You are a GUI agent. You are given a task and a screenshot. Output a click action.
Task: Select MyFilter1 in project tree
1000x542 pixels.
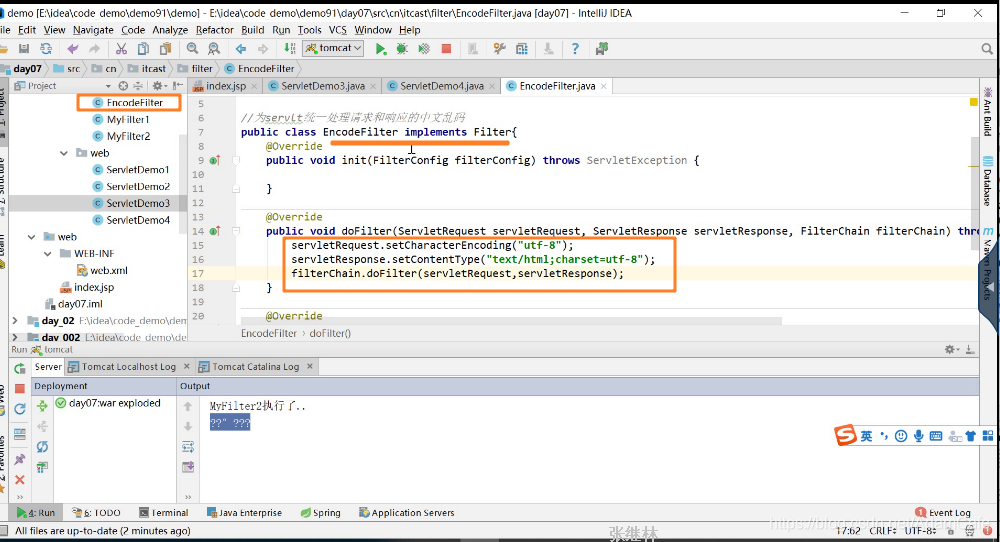point(121,119)
